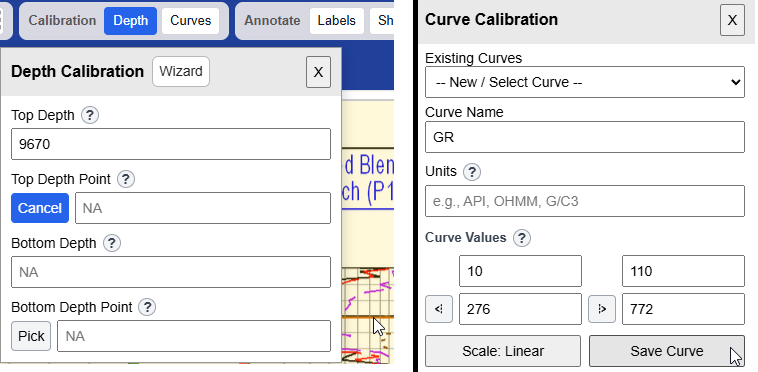Focus the pixel field showing 276
The width and height of the screenshot is (758, 372).
click(520, 309)
